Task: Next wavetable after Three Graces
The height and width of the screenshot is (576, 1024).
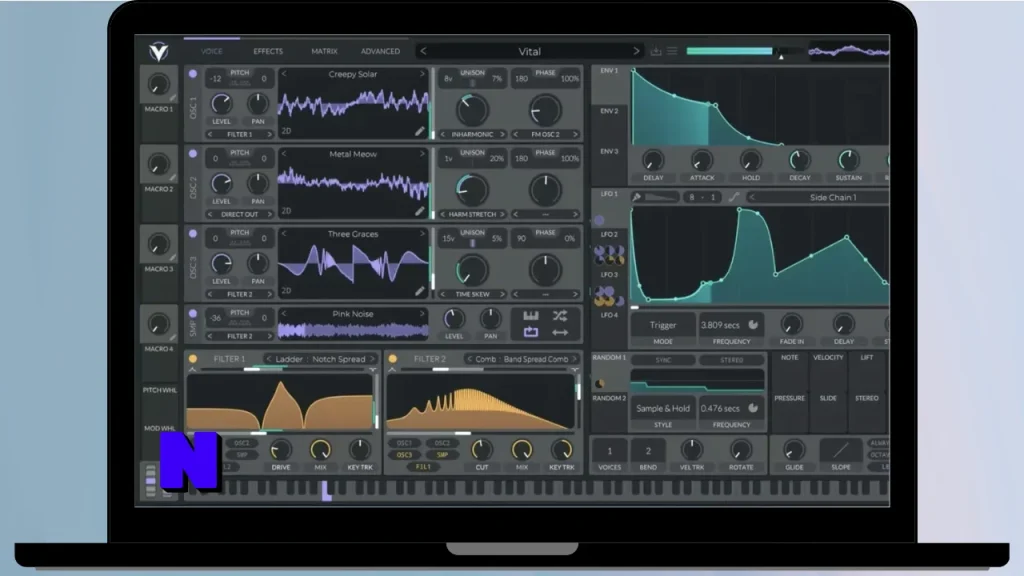Action: pyautogui.click(x=422, y=233)
